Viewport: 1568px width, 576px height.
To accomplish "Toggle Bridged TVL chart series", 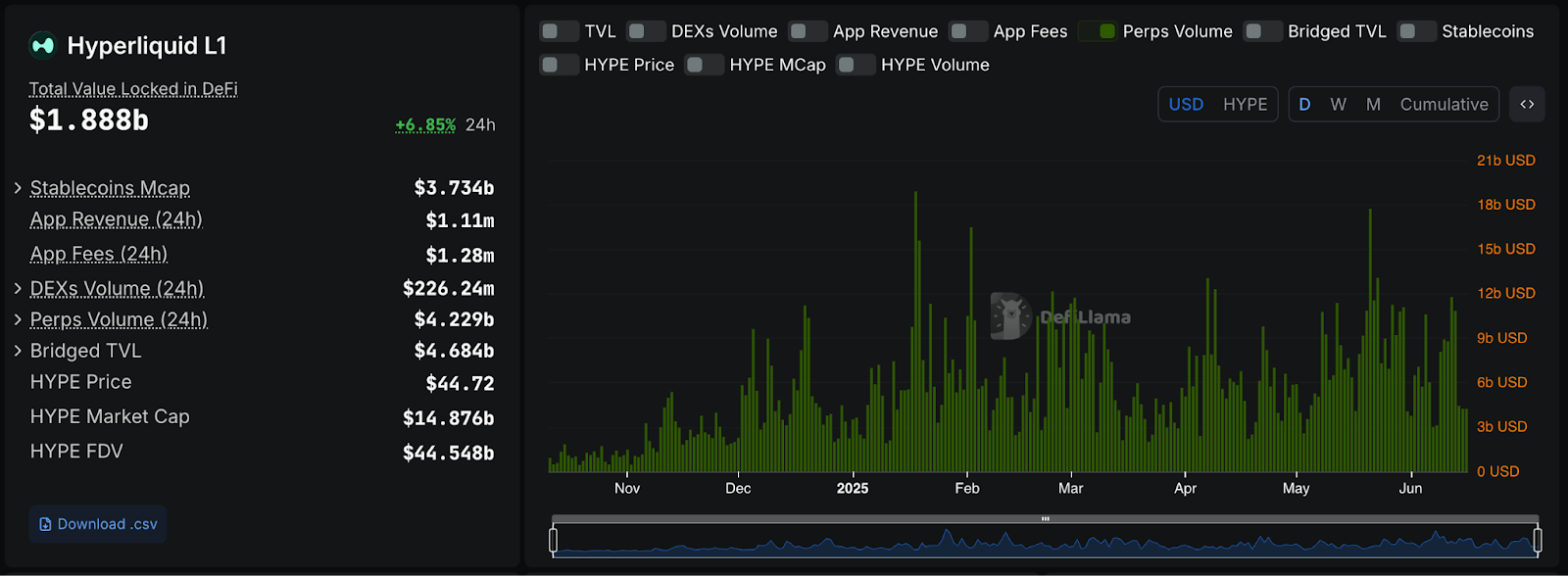I will [x=1262, y=31].
